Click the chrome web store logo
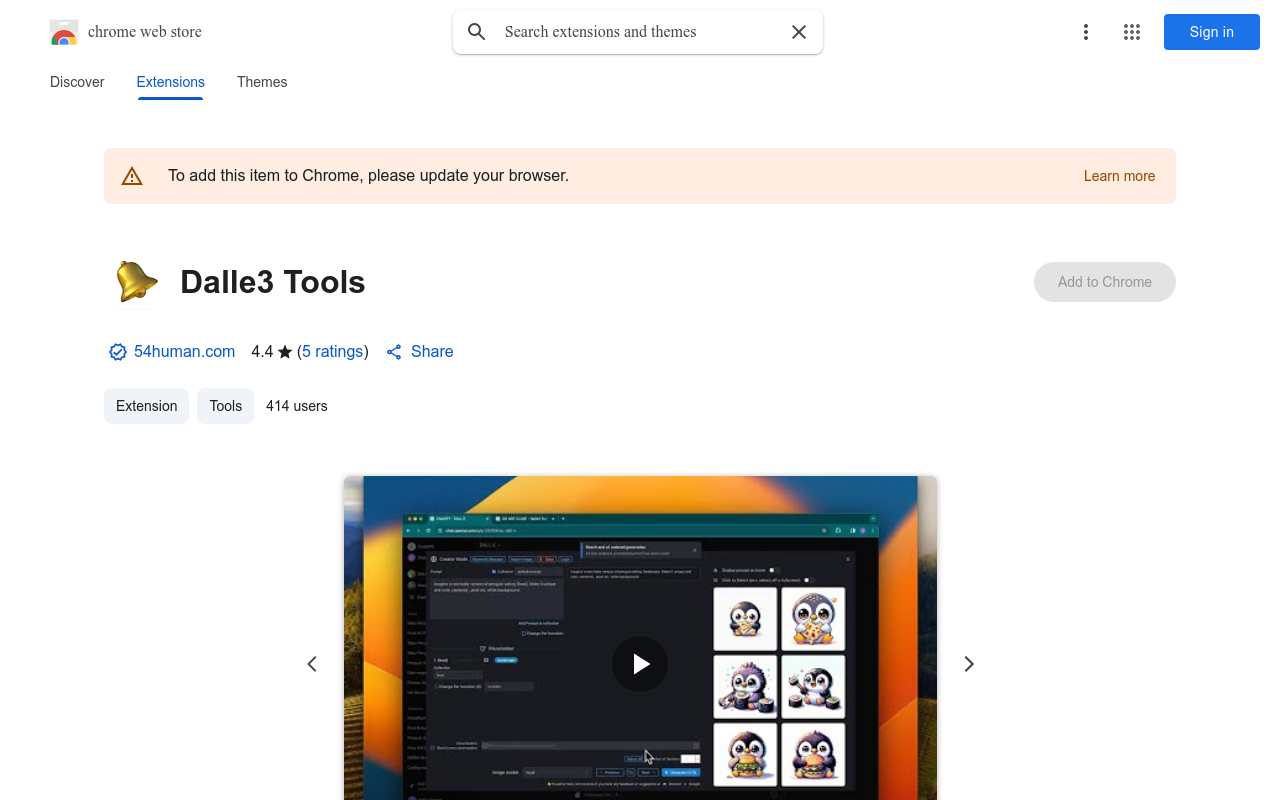Screen dimensions: 1280x800 (x=64, y=32)
